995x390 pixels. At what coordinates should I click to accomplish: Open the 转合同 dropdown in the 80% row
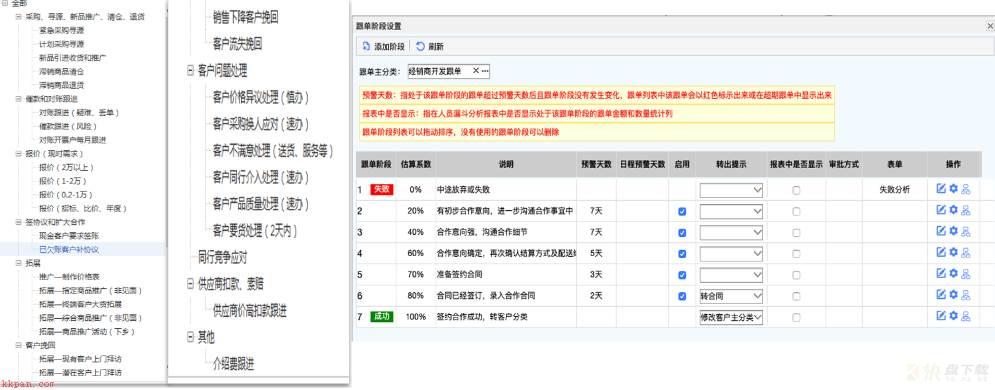coord(731,296)
